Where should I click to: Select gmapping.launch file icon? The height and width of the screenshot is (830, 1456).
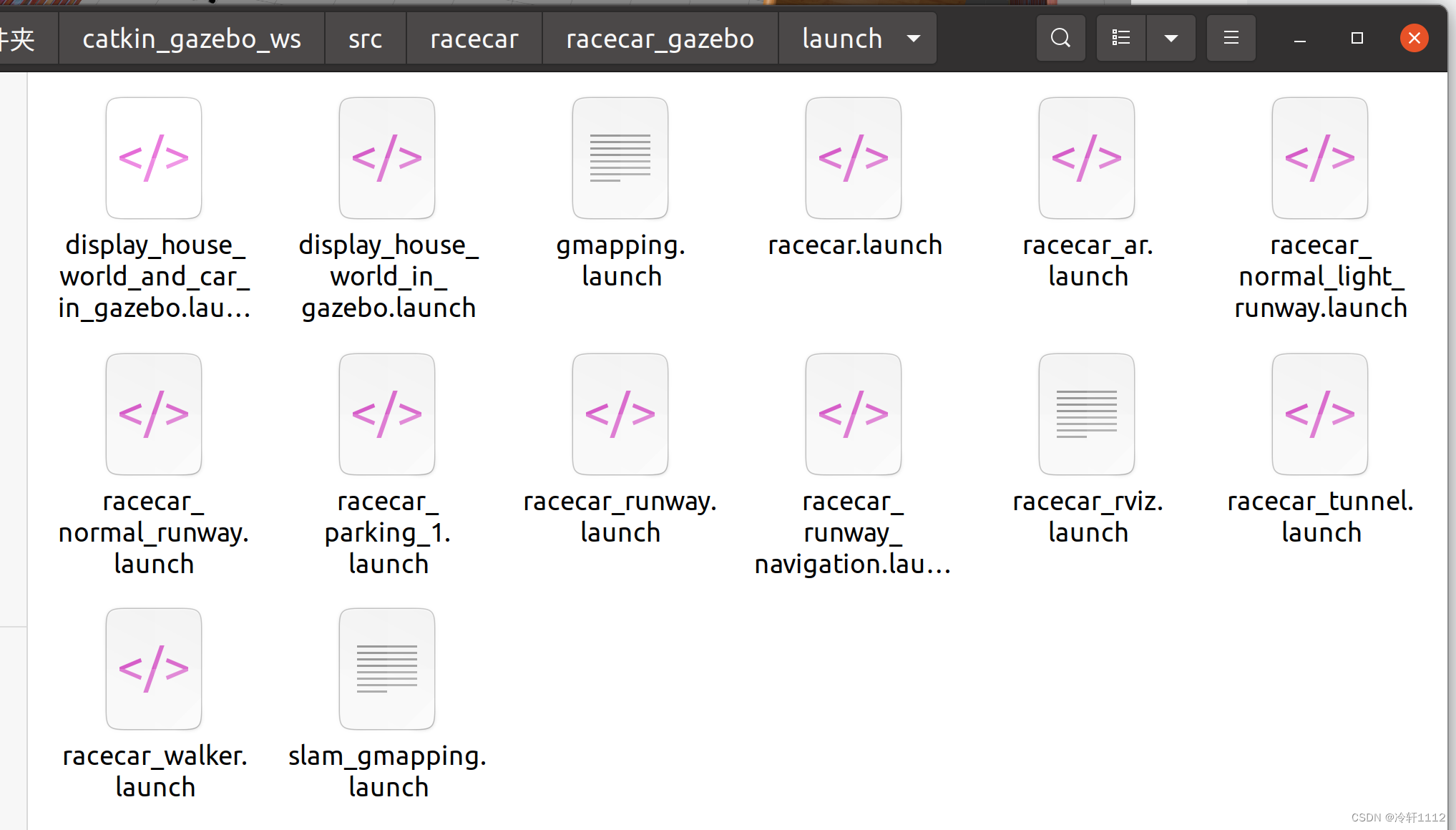pos(620,158)
